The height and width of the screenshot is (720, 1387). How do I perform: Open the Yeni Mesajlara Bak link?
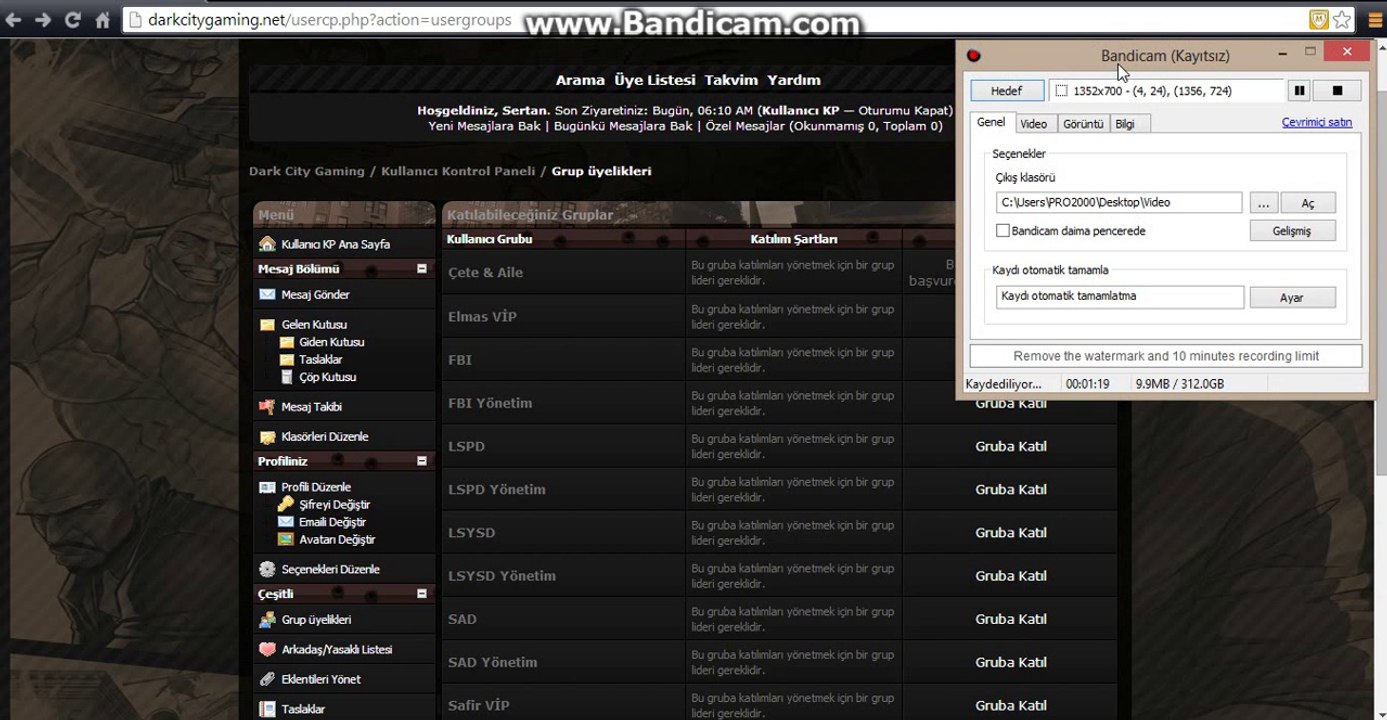(x=484, y=126)
